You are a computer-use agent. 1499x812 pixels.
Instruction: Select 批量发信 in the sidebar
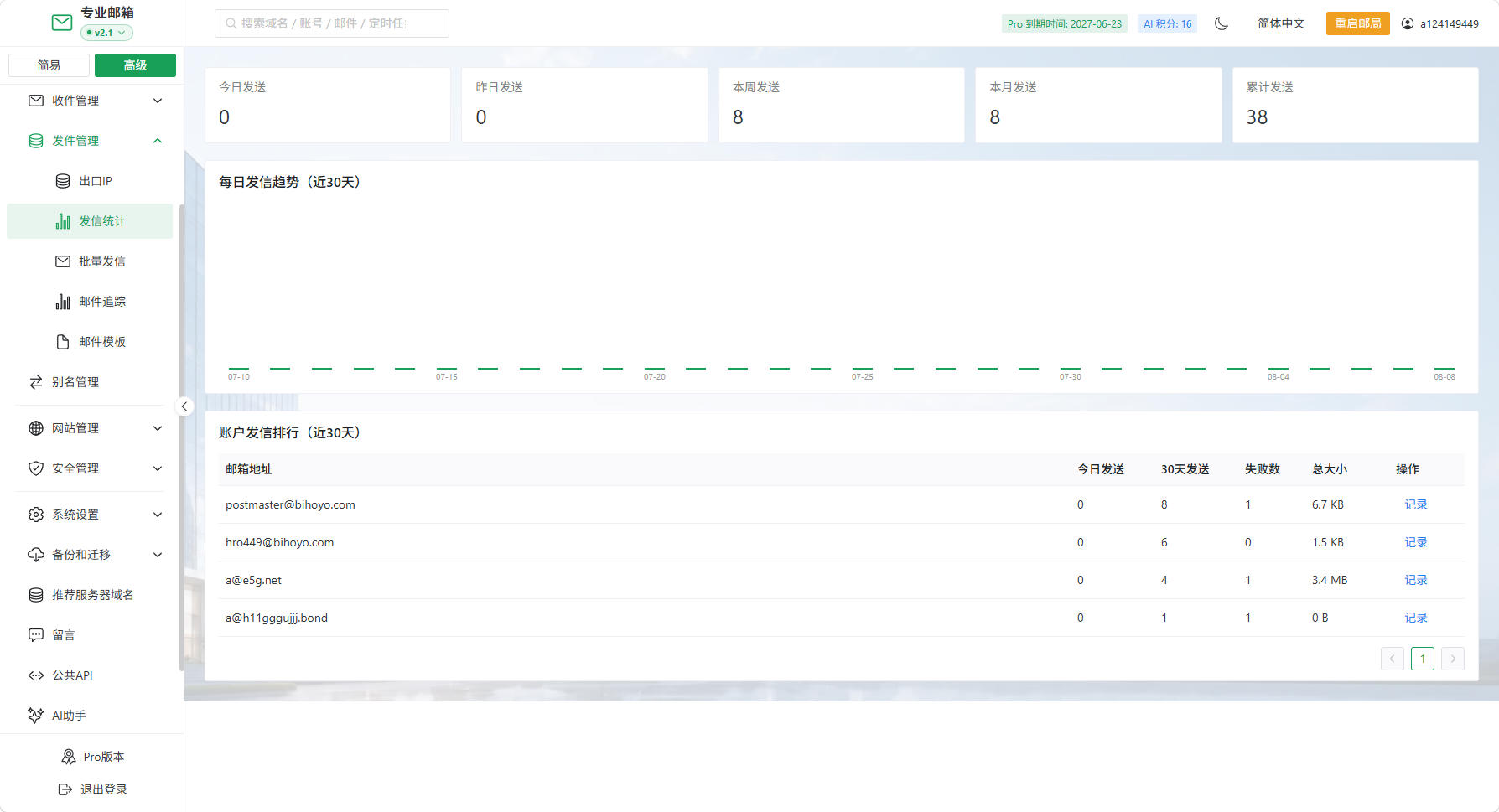tap(90, 261)
